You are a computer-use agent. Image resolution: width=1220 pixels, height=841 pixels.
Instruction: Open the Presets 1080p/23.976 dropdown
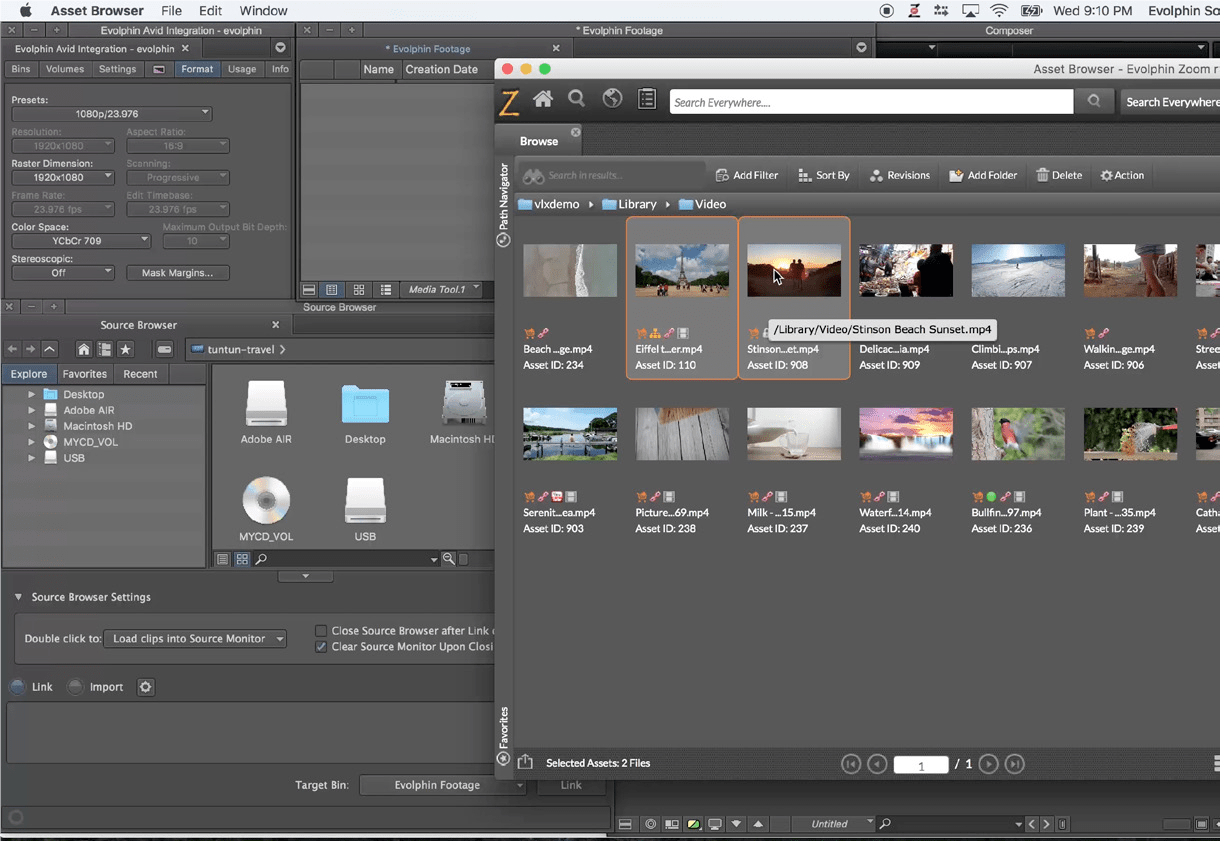(x=111, y=114)
